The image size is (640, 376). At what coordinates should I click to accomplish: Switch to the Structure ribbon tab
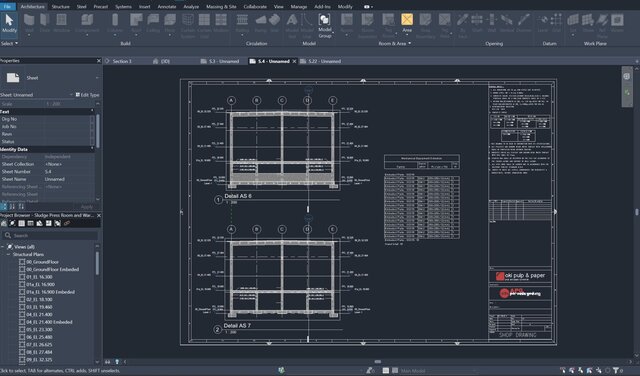point(60,7)
